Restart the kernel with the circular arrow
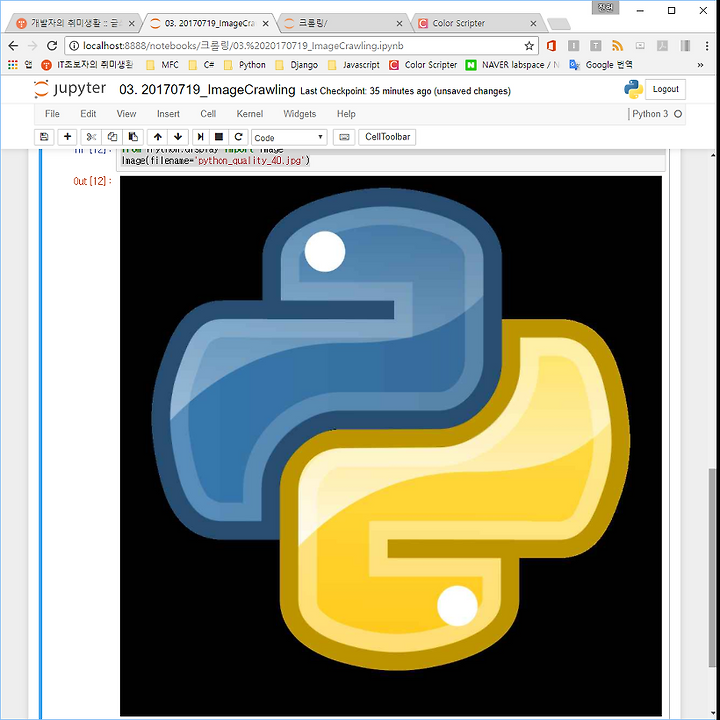Viewport: 720px width, 720px height. coord(238,137)
